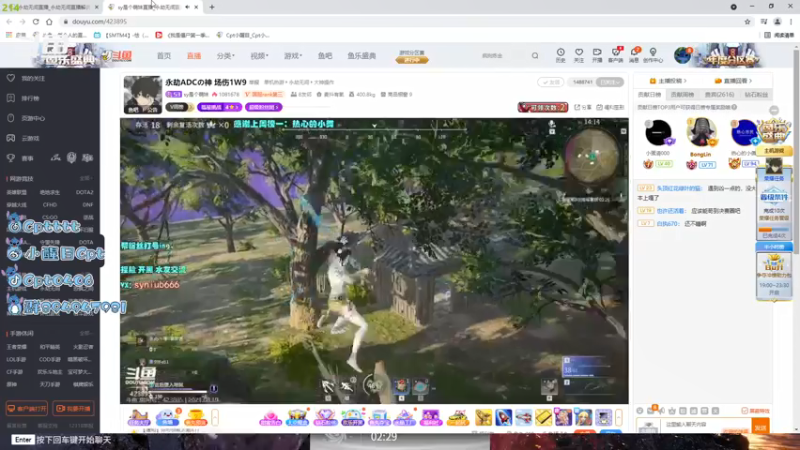
Task: Open the browser home page icon
Action: click(49, 21)
